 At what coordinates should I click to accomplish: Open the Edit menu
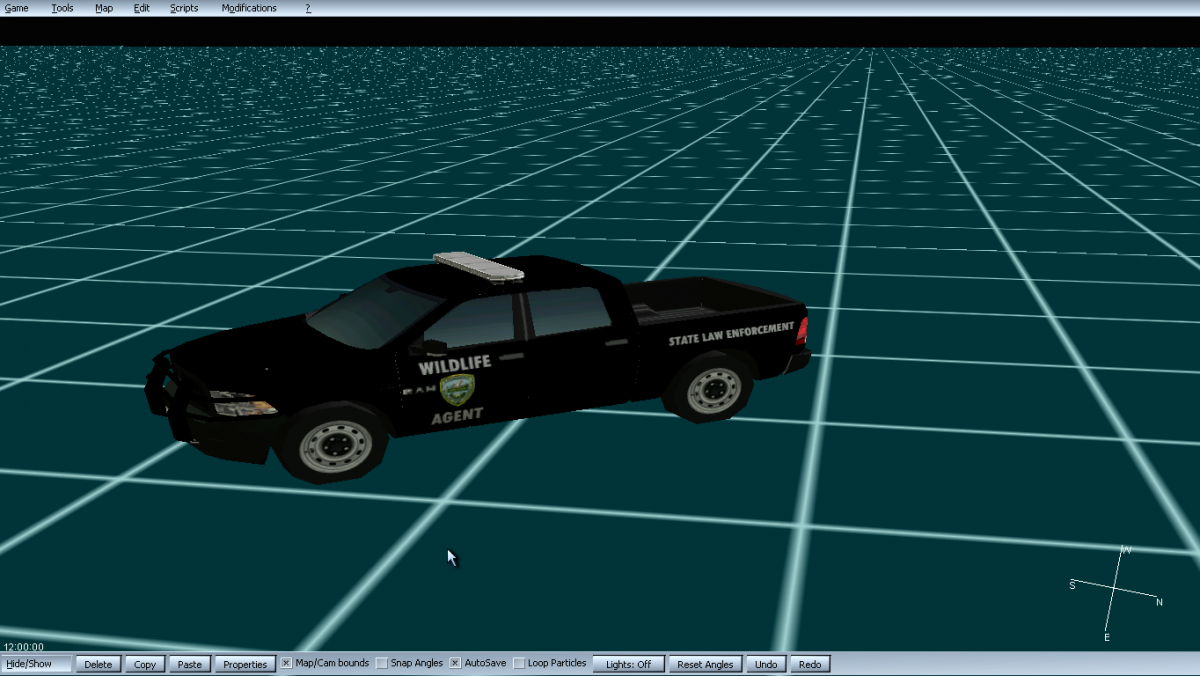pos(142,8)
